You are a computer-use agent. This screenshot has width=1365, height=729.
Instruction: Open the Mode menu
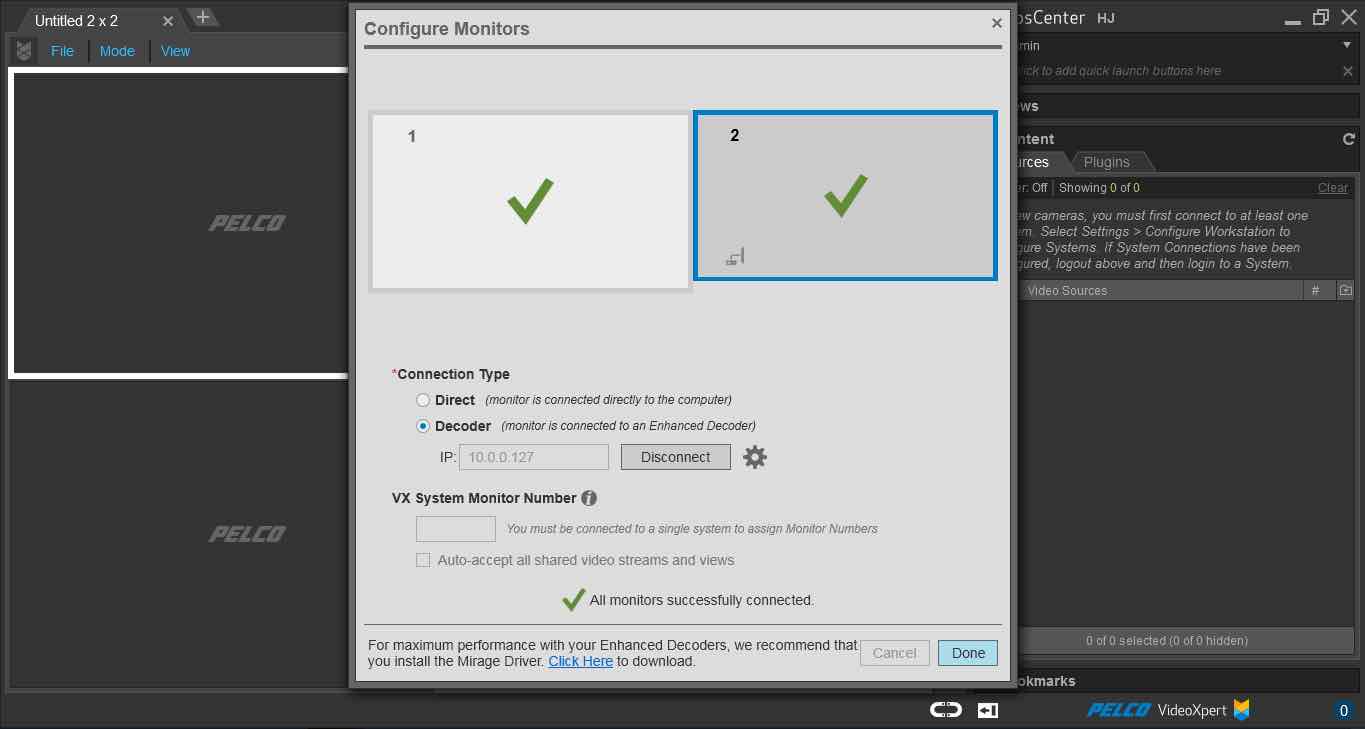(x=117, y=51)
